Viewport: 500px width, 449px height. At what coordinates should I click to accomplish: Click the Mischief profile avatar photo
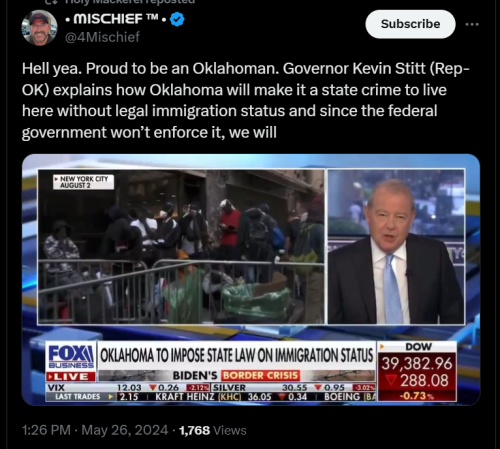click(39, 28)
